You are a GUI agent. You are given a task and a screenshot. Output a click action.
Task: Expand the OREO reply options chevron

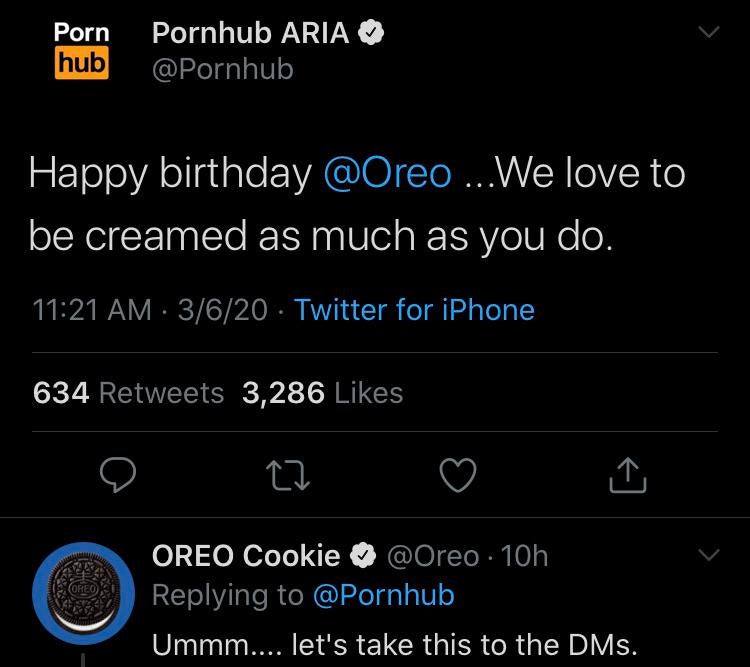point(707,554)
